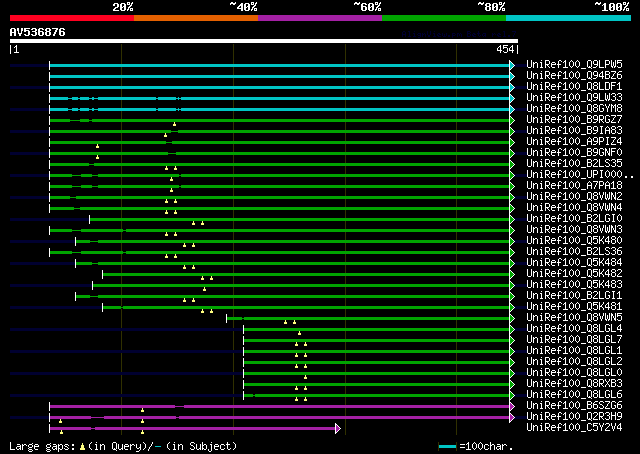Click the UniRef100_B2LS36 label
Viewport: 640px width, 454px height.
tap(574, 251)
